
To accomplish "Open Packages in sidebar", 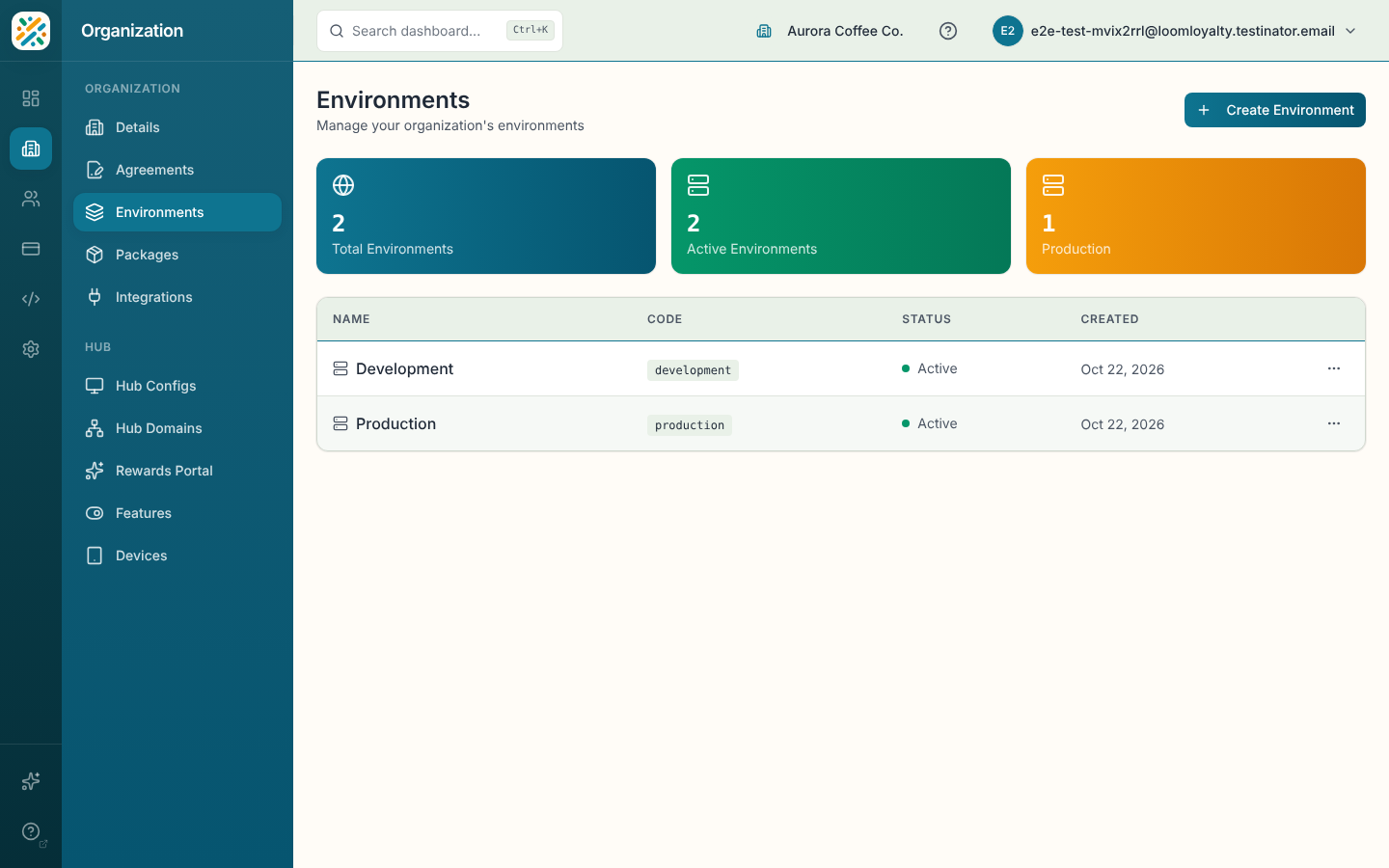I will [177, 255].
